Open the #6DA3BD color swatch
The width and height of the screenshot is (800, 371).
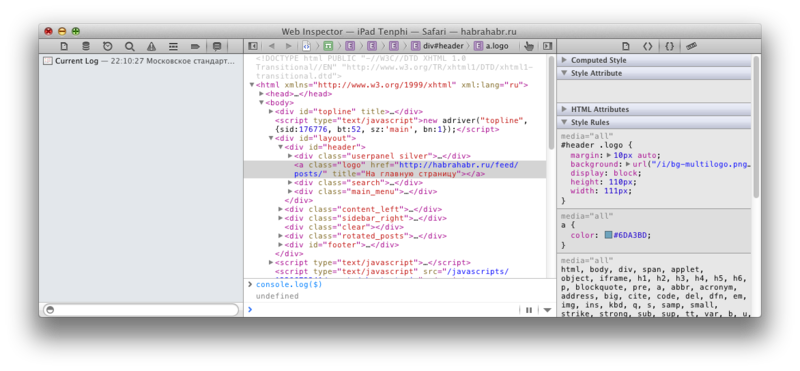tap(608, 235)
